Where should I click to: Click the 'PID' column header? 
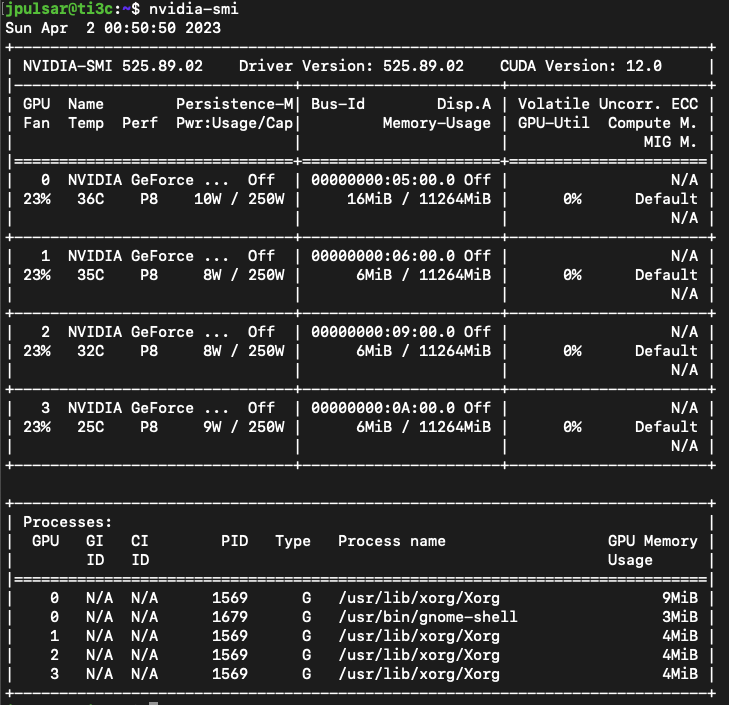(x=234, y=541)
